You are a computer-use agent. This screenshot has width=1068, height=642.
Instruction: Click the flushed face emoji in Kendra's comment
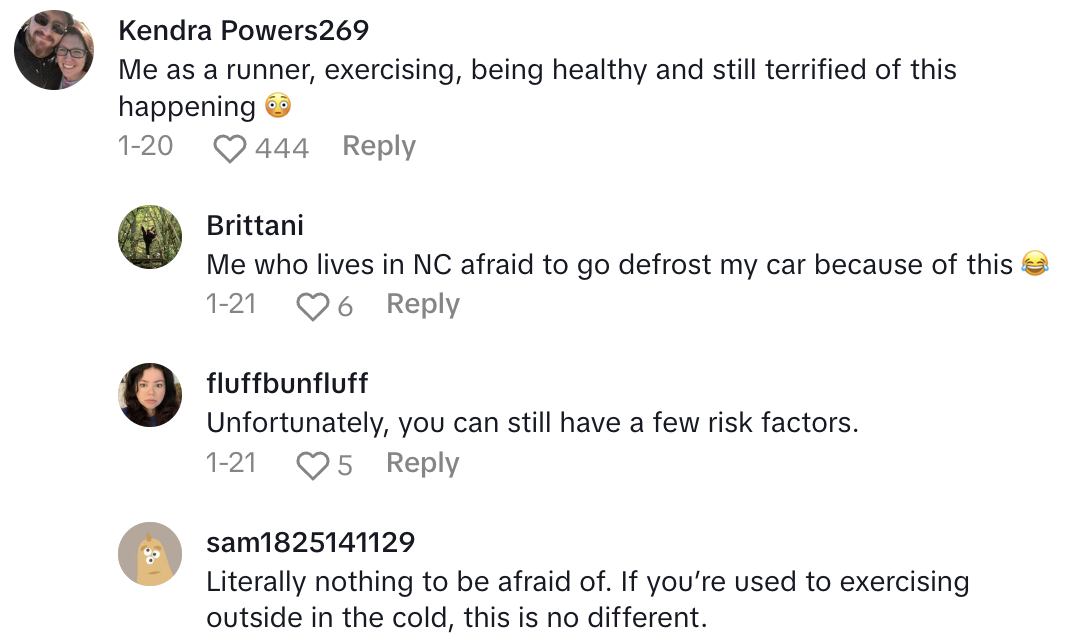click(x=277, y=106)
